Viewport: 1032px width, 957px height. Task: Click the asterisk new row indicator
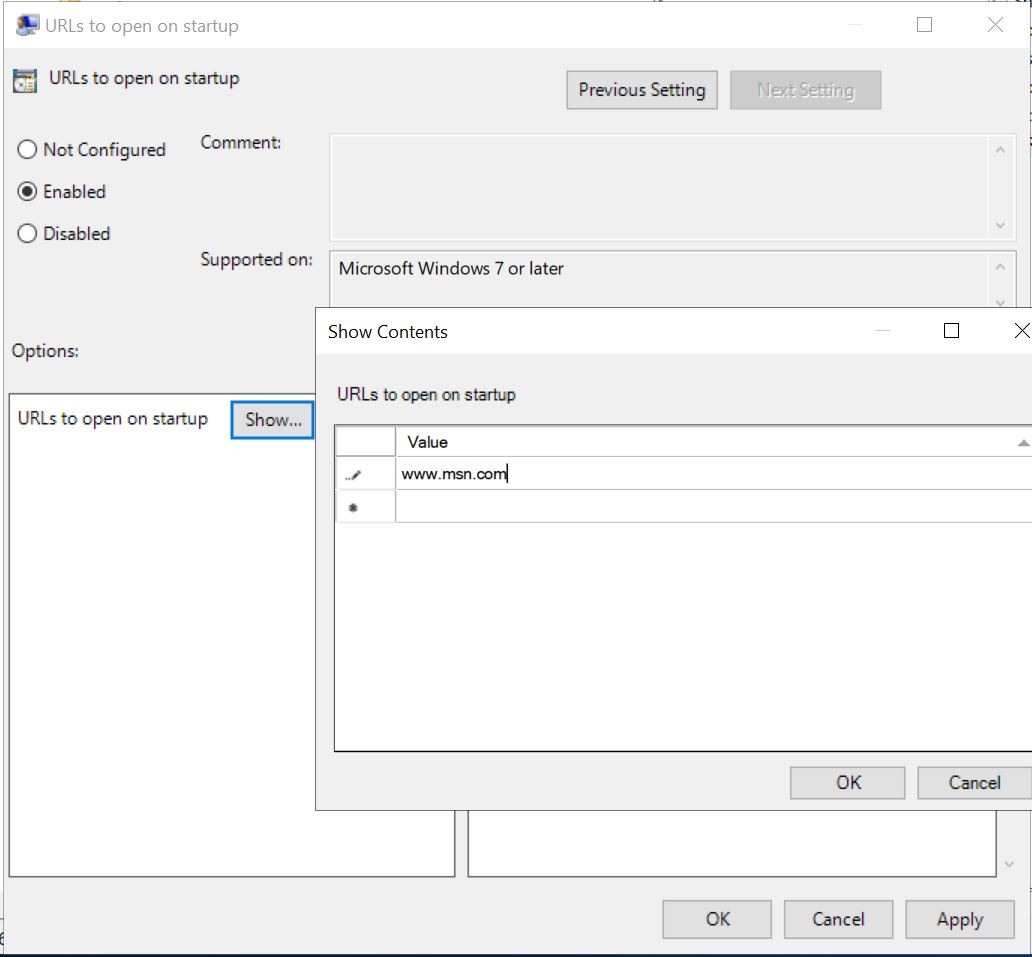(x=353, y=508)
